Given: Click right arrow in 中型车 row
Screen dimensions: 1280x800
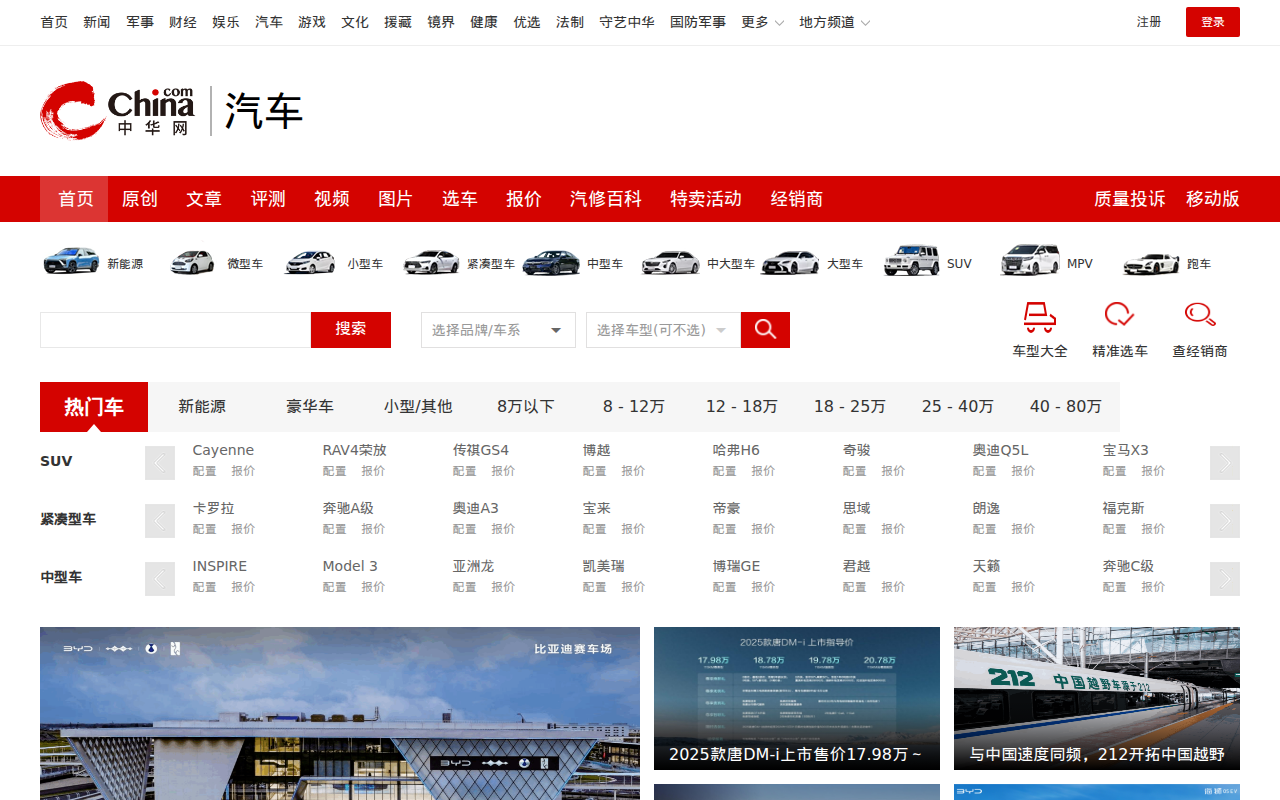Looking at the screenshot, I should [1225, 579].
